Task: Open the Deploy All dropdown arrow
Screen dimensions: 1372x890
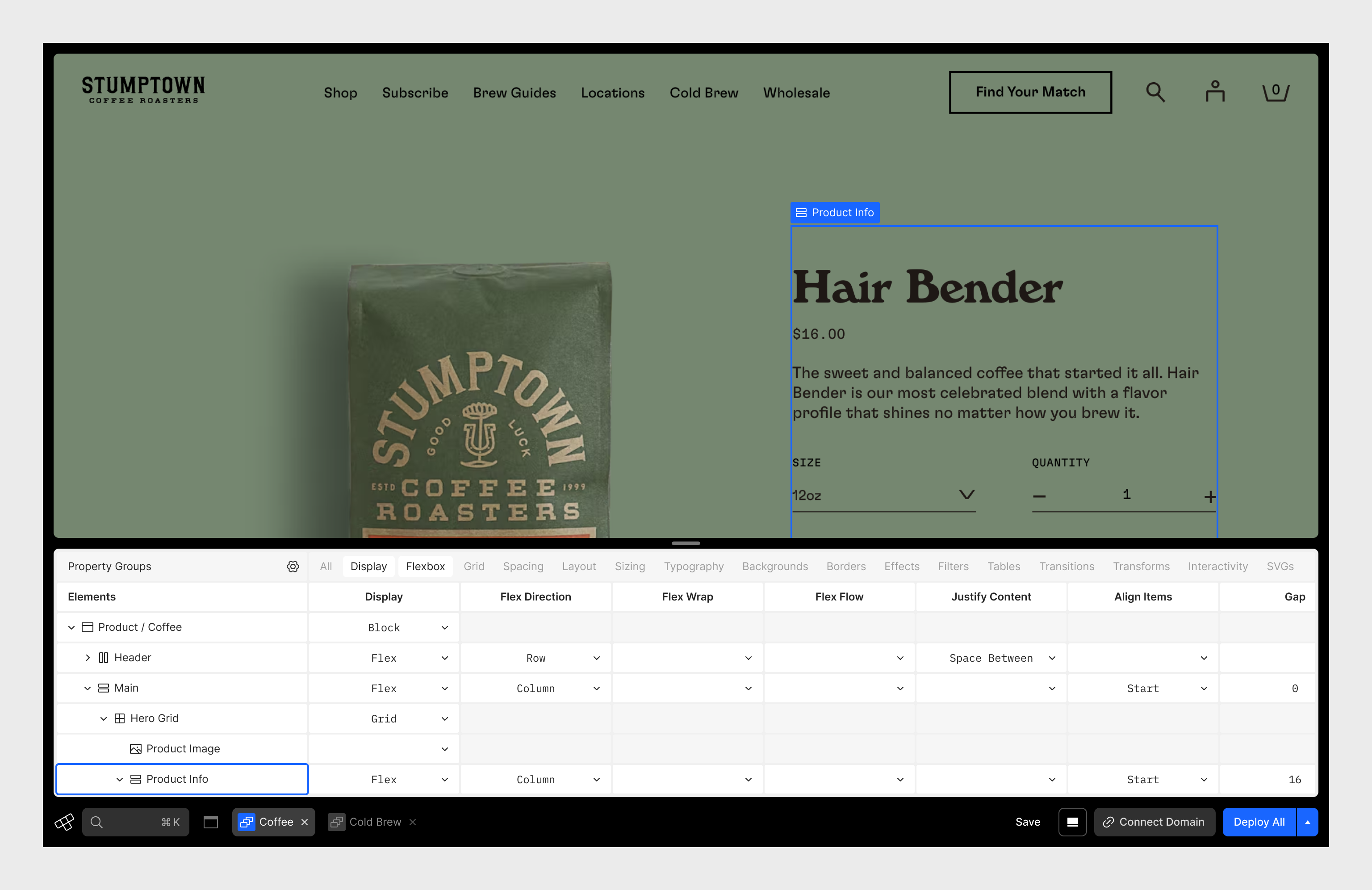Action: pos(1307,822)
